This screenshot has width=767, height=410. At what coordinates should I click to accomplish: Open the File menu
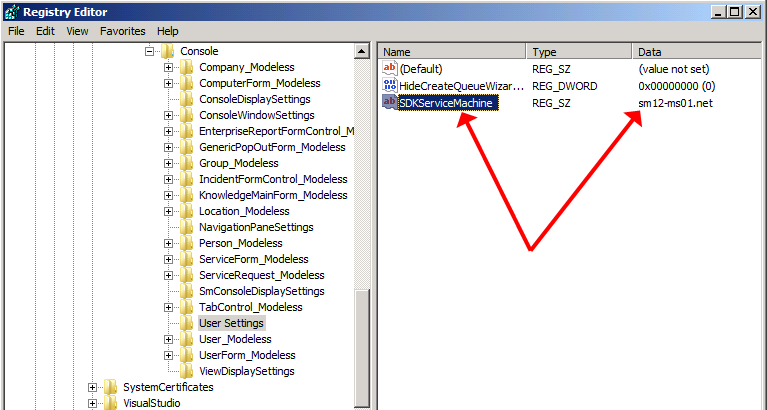tap(16, 31)
